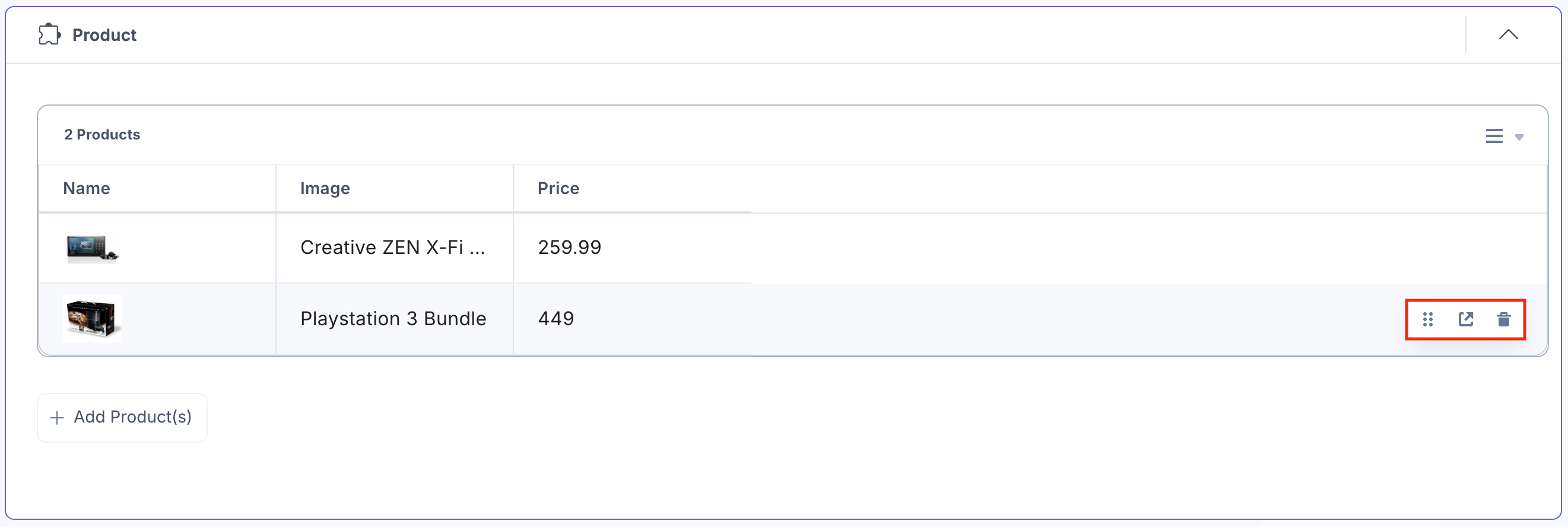Click the Image column header
The width and height of the screenshot is (1568, 527).
tap(325, 188)
